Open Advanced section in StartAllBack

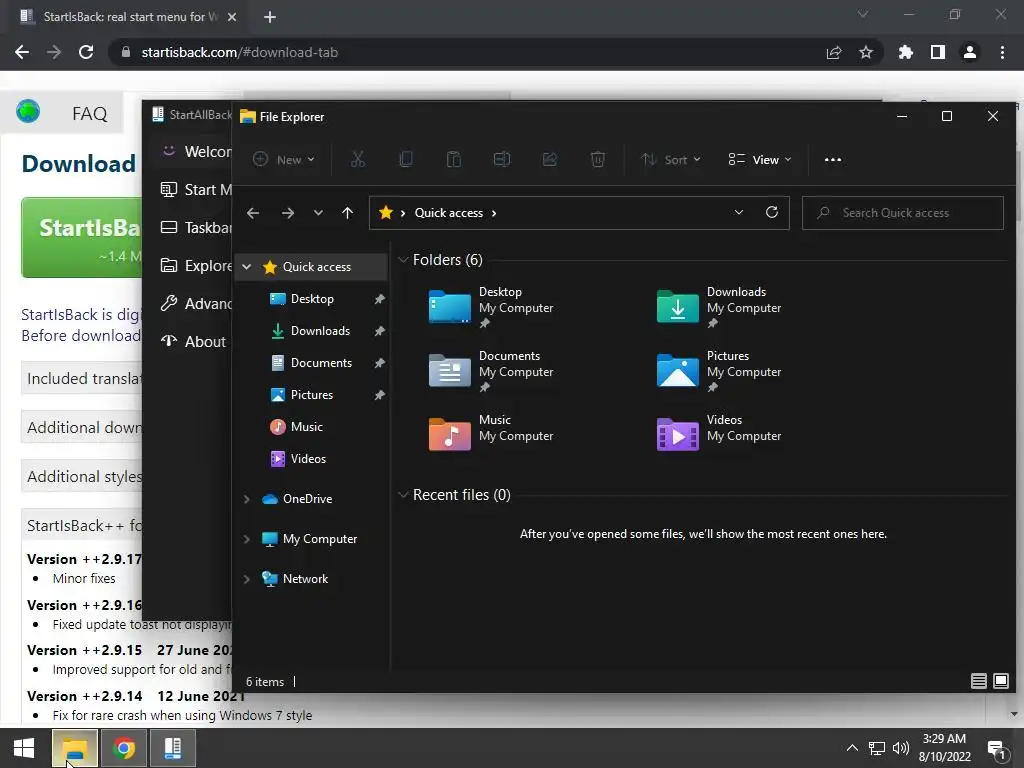coord(196,304)
